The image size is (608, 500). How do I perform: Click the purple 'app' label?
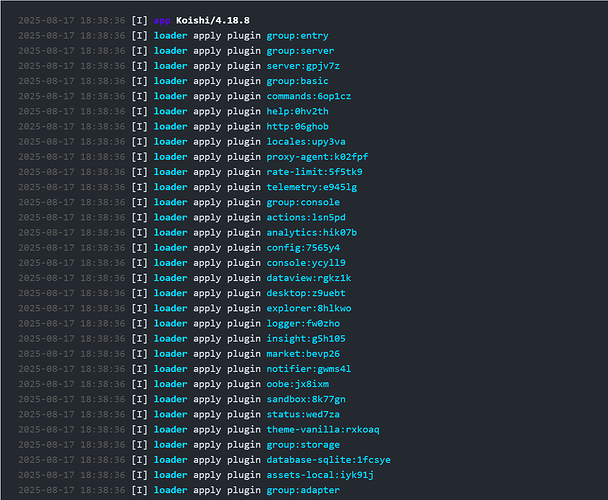(x=162, y=21)
